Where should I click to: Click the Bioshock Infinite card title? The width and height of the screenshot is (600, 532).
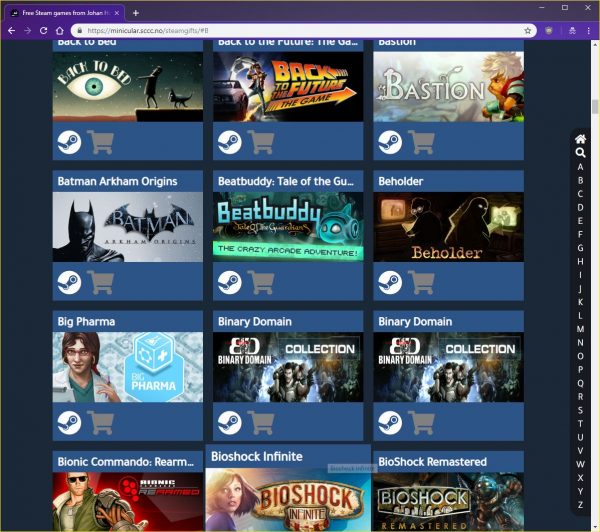(257, 457)
